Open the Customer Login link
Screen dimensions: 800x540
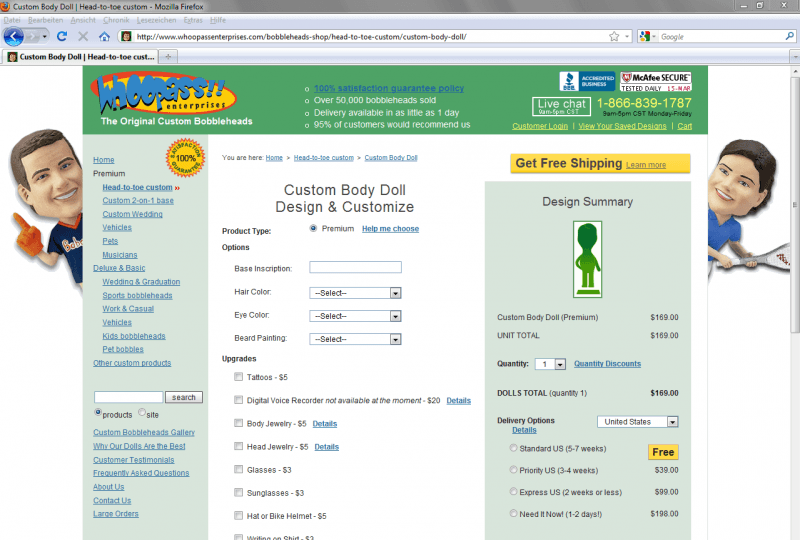tap(540, 126)
